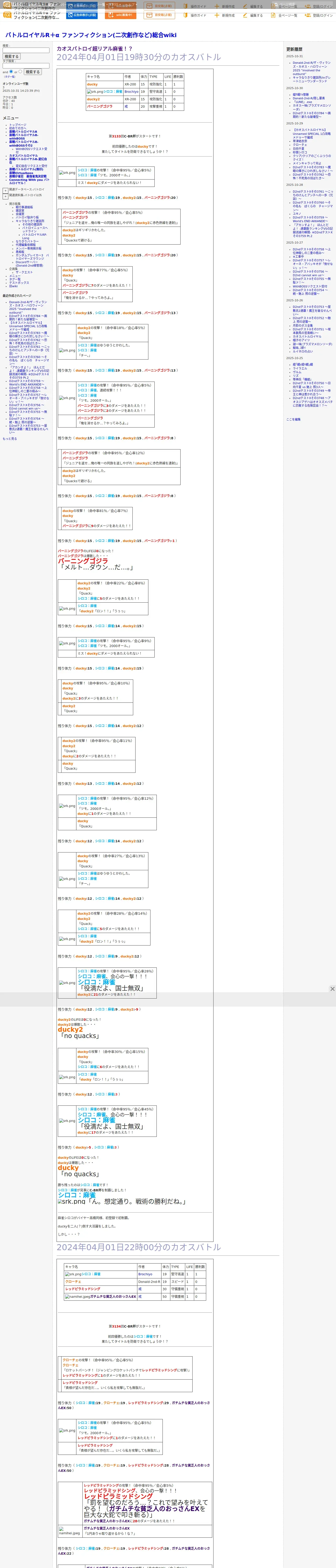Open the 旧wiki link
This screenshot has width=336, height=1568.
pyautogui.click(x=13, y=286)
